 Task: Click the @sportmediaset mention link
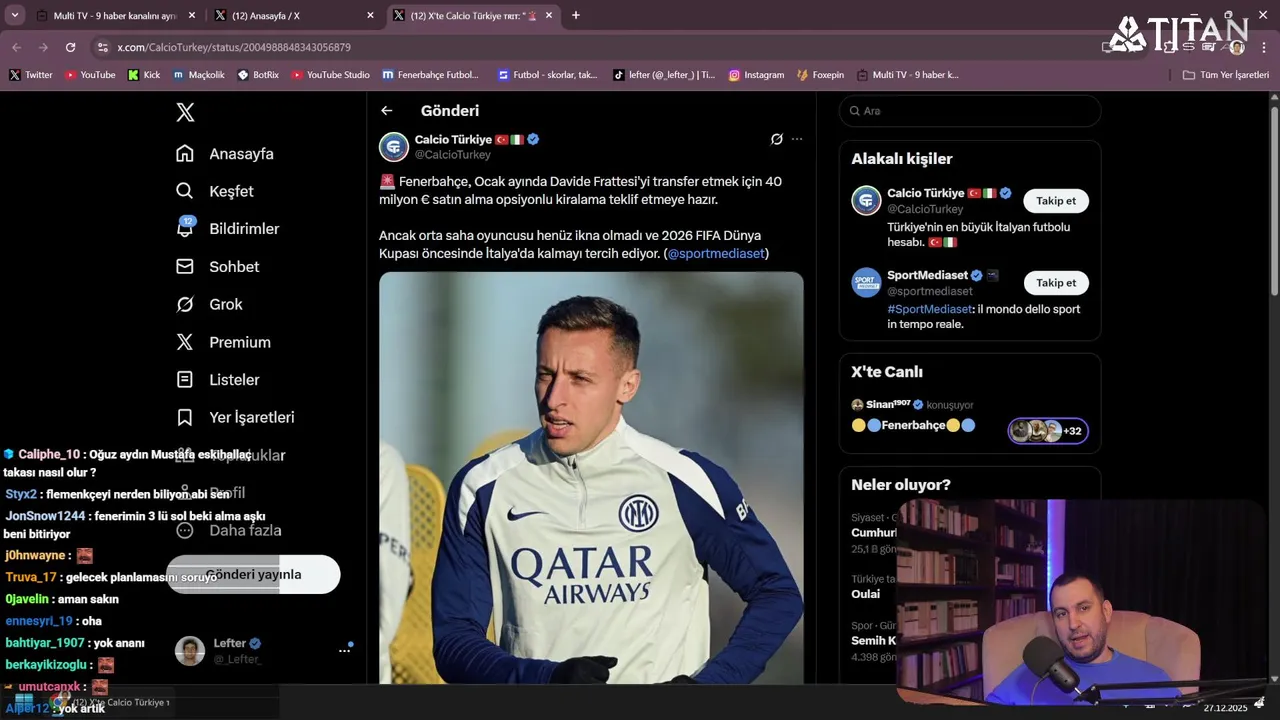tap(716, 254)
